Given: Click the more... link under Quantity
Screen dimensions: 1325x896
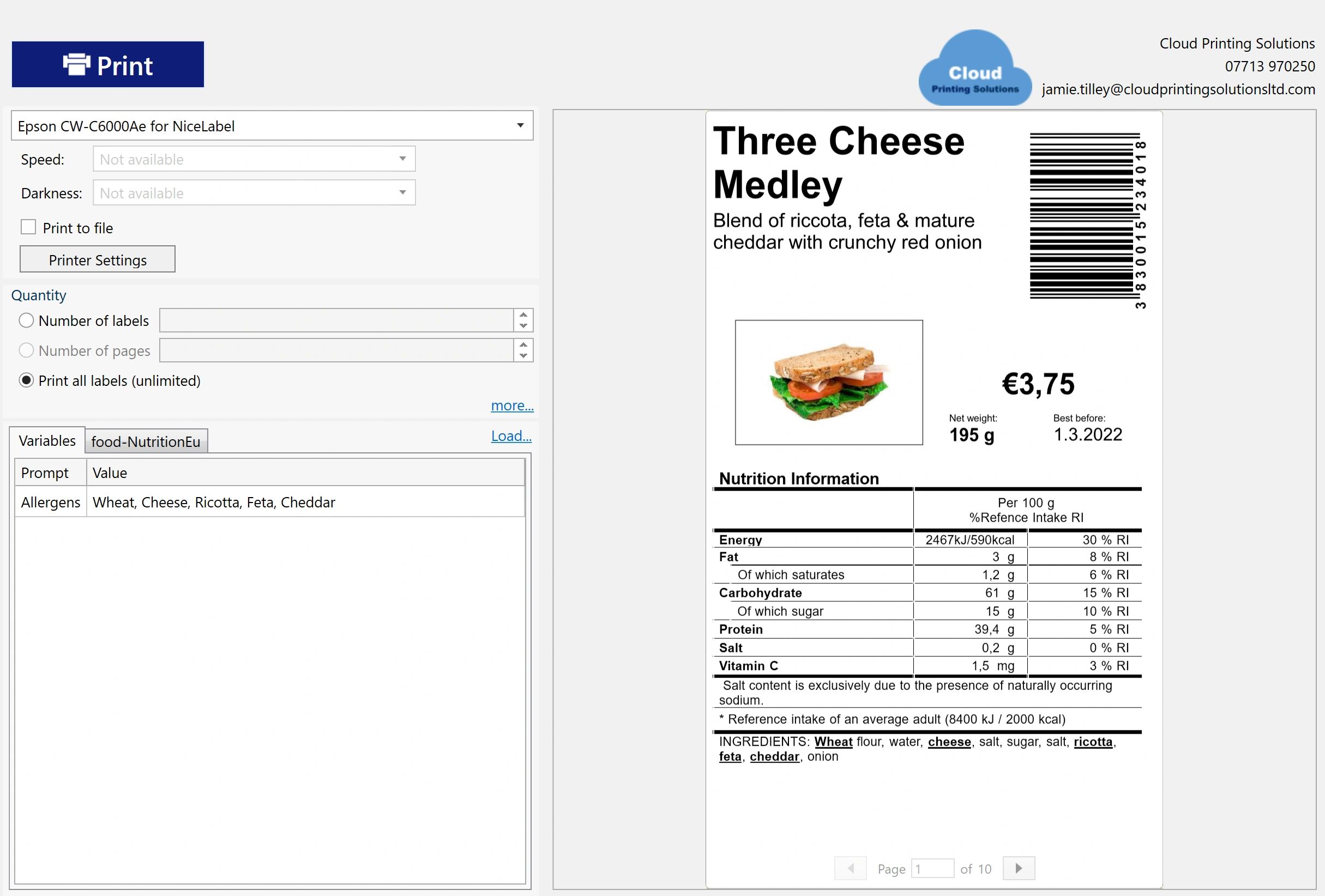Looking at the screenshot, I should pos(512,405).
